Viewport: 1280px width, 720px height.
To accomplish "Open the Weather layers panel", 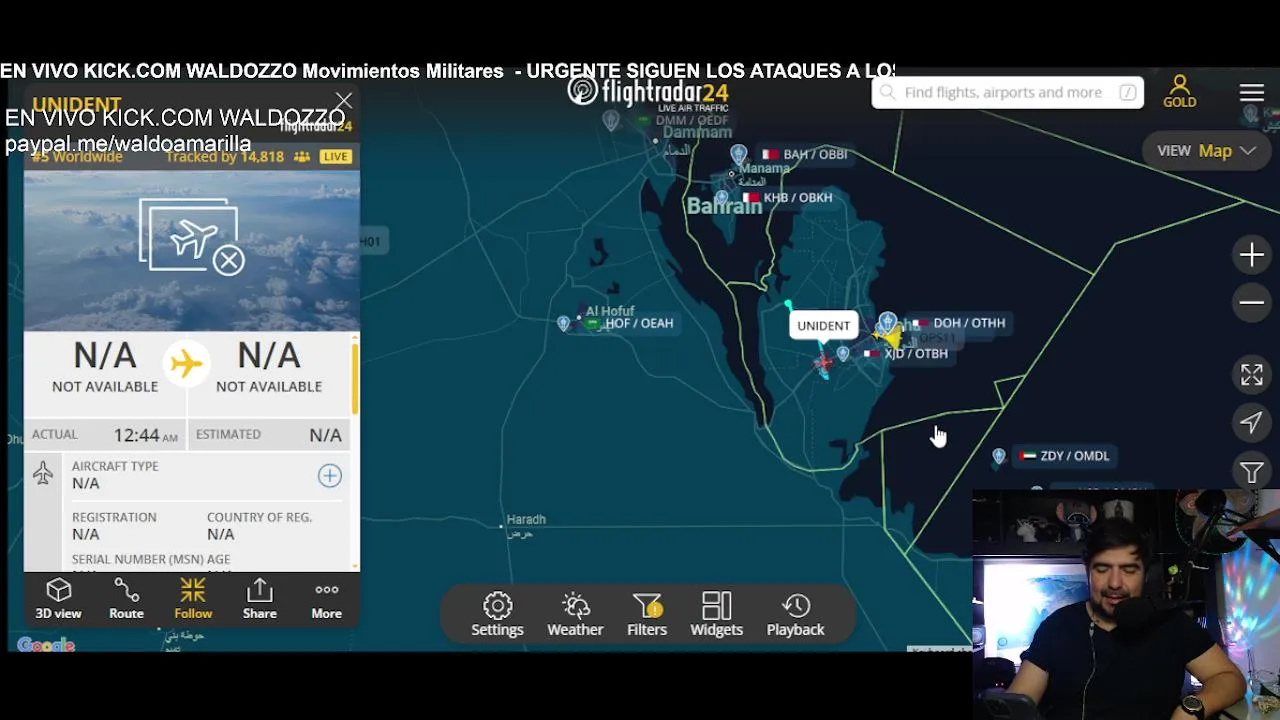I will 575,614.
